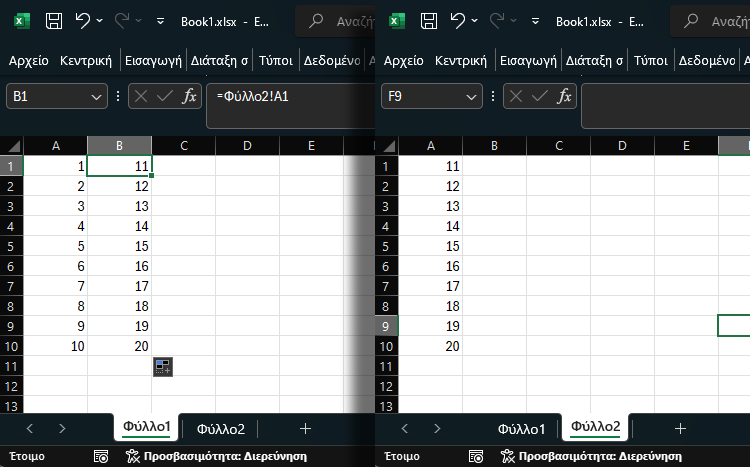Select column D header in right window
The width and height of the screenshot is (750, 467).
[x=622, y=146]
